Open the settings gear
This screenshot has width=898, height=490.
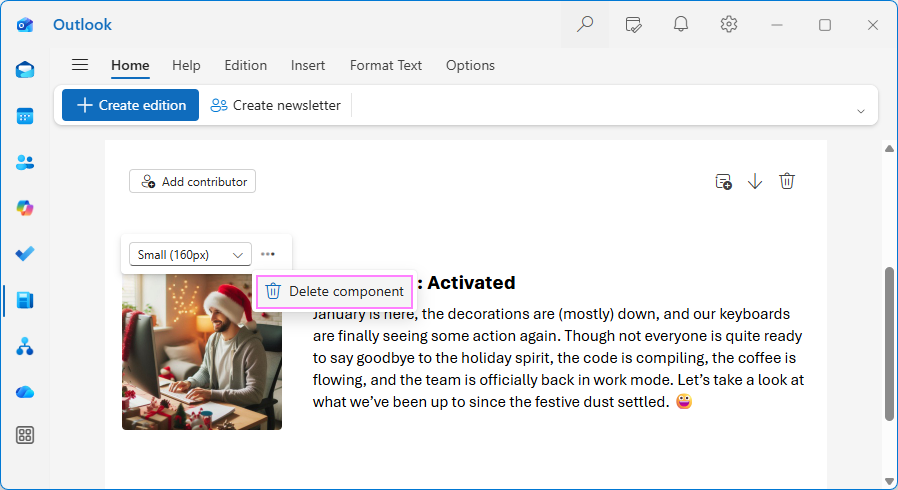click(x=728, y=24)
